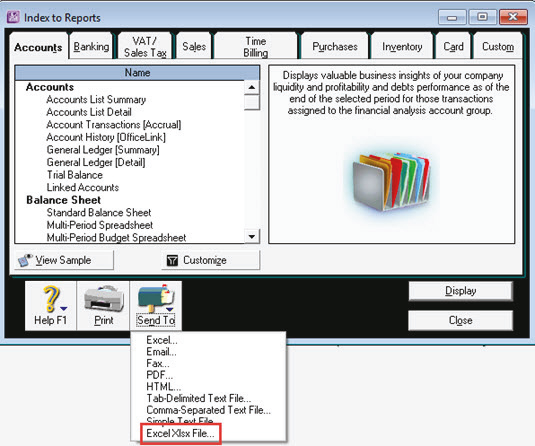
Task: Click the Print printer icon
Action: coord(104,299)
